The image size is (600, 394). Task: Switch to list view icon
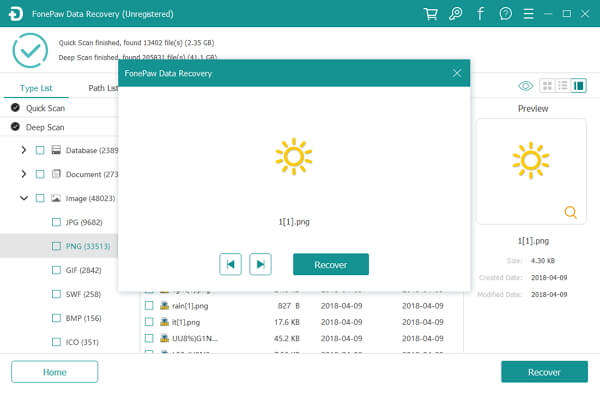563,85
